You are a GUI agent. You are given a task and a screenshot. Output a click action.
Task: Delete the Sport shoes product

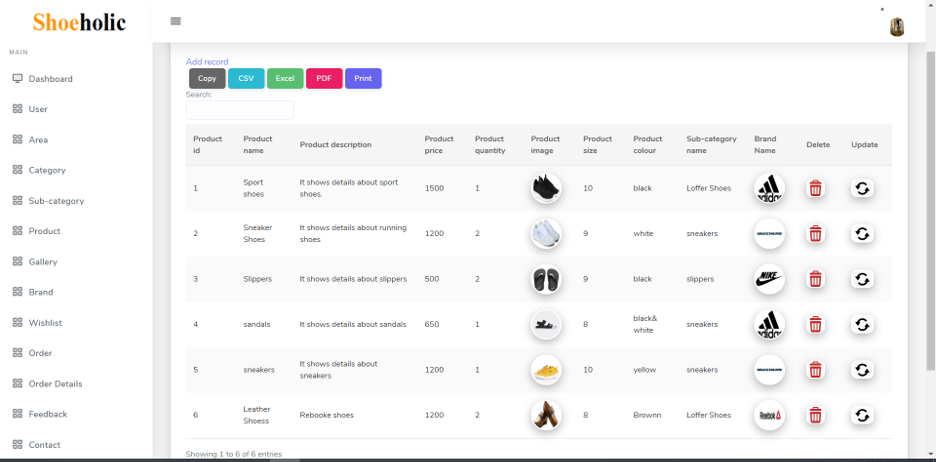click(x=815, y=189)
